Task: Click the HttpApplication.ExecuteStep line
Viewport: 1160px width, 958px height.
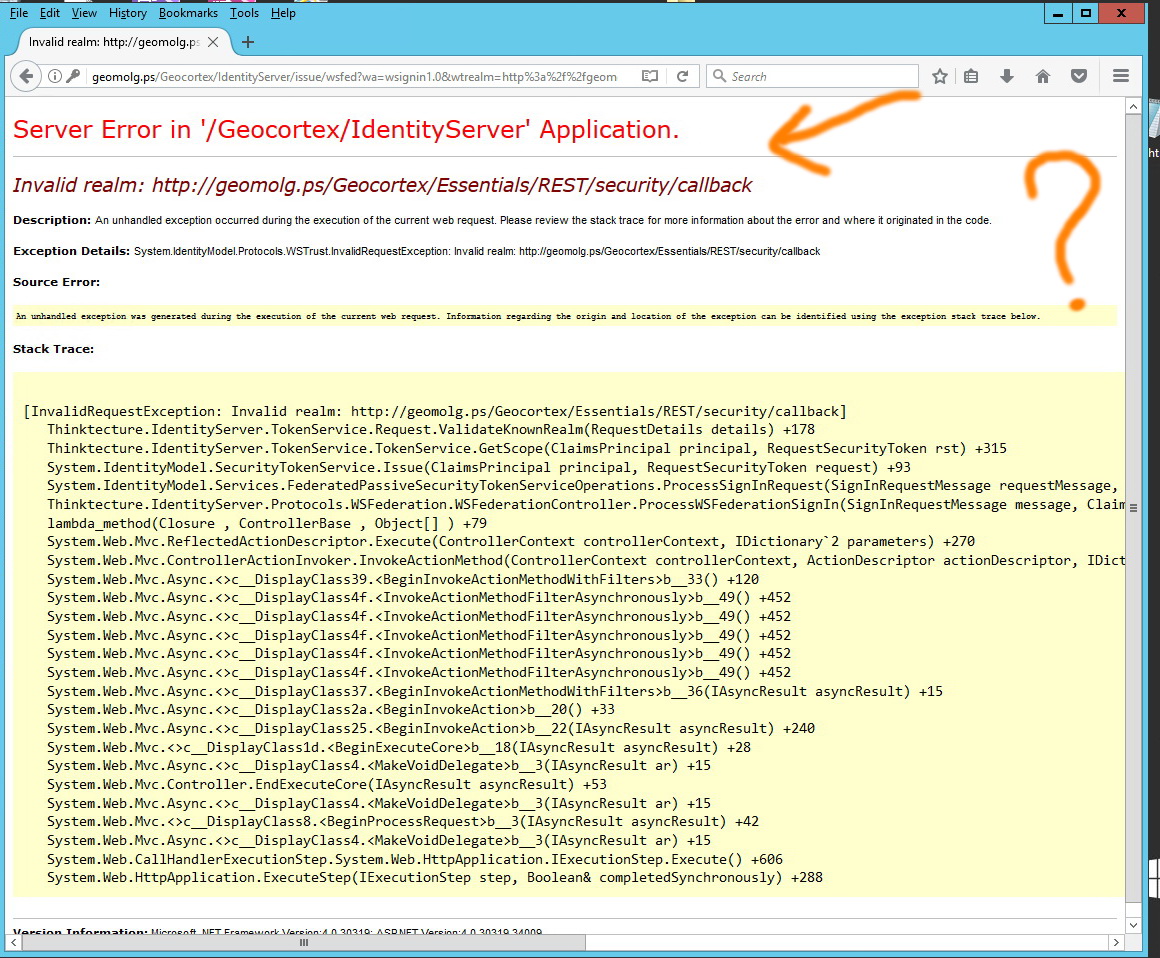Action: tap(434, 877)
